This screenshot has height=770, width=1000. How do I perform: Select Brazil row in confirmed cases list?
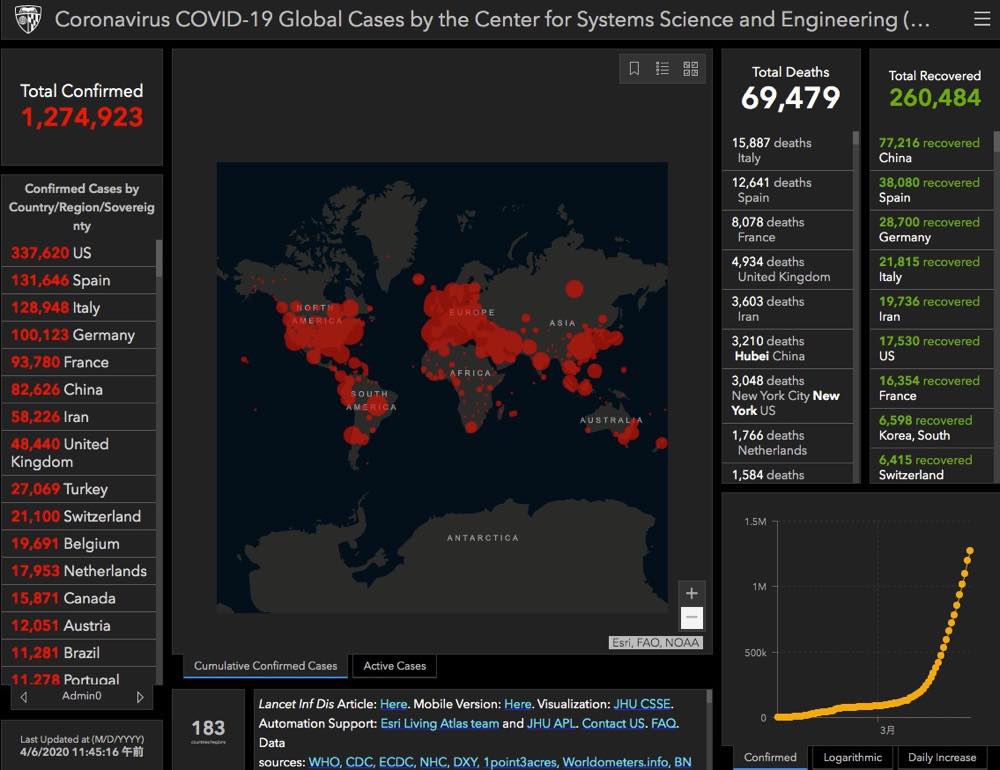(79, 653)
